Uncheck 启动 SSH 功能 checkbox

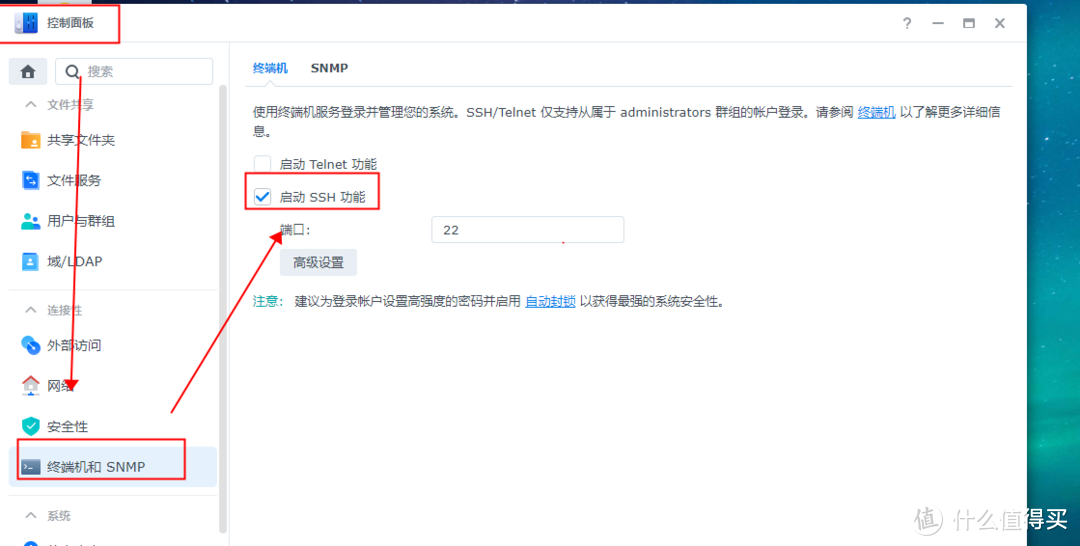click(262, 197)
